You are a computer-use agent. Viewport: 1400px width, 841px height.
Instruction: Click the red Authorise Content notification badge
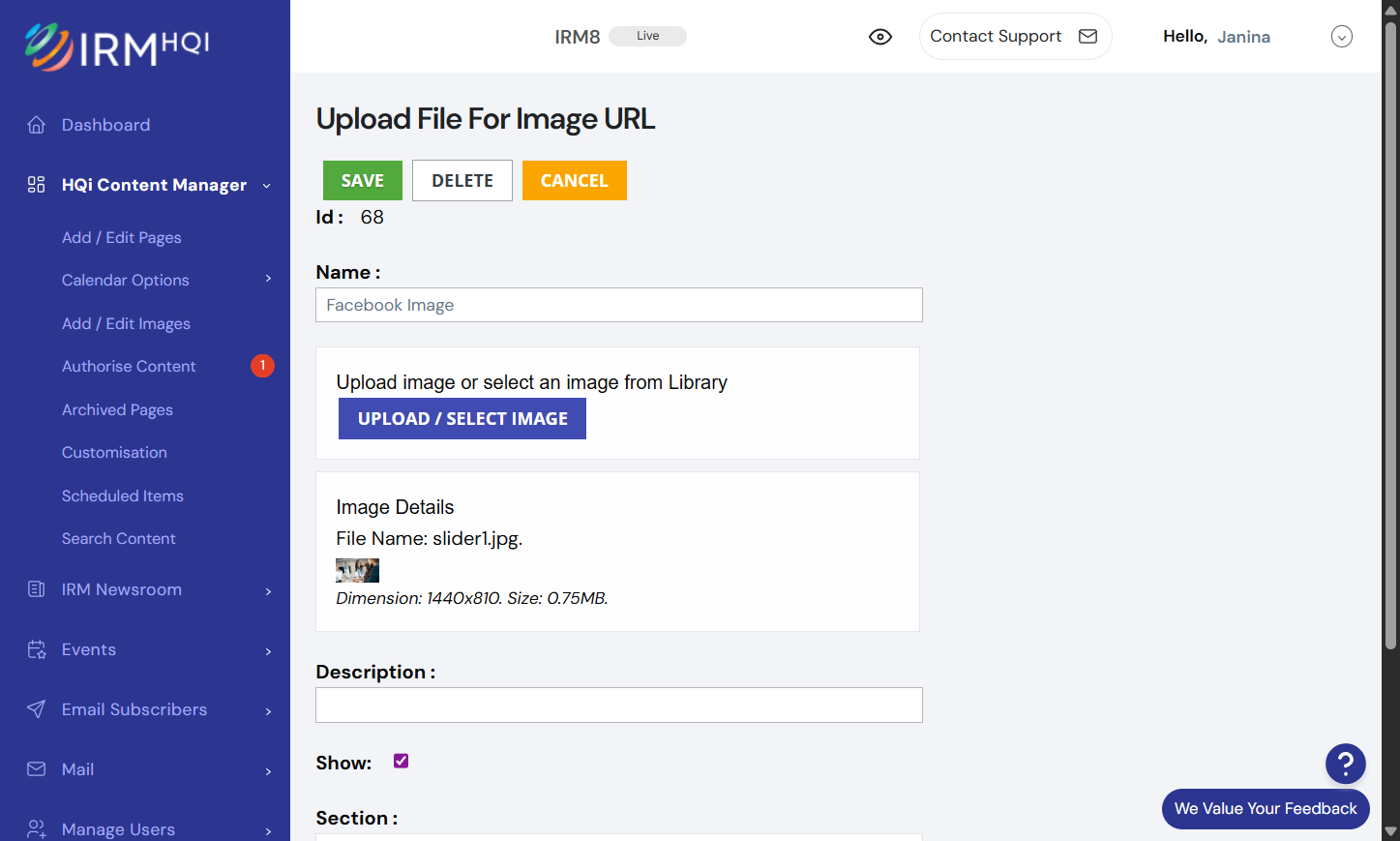[262, 366]
